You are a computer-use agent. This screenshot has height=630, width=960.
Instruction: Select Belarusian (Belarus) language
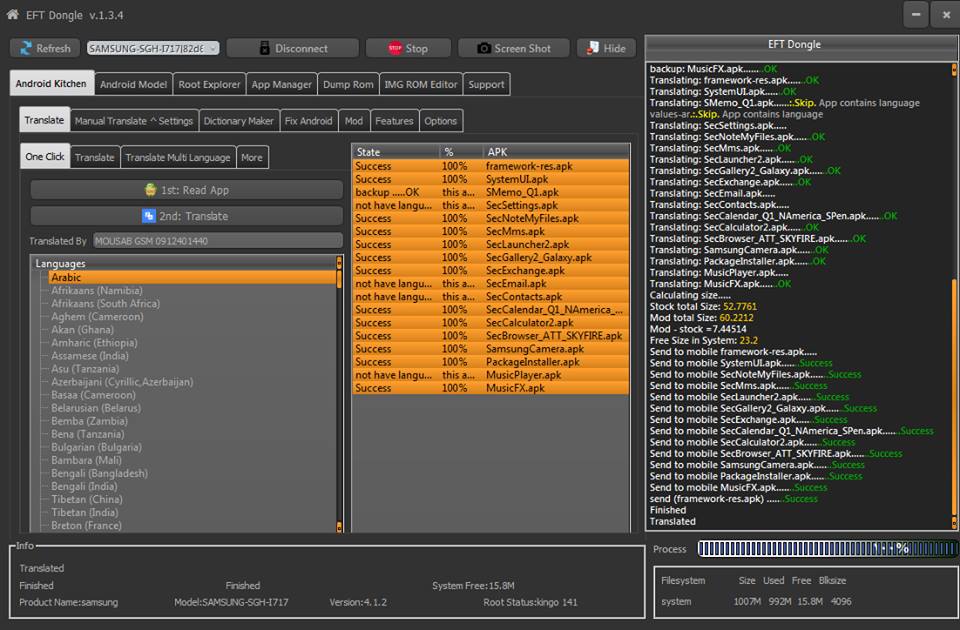tap(96, 408)
